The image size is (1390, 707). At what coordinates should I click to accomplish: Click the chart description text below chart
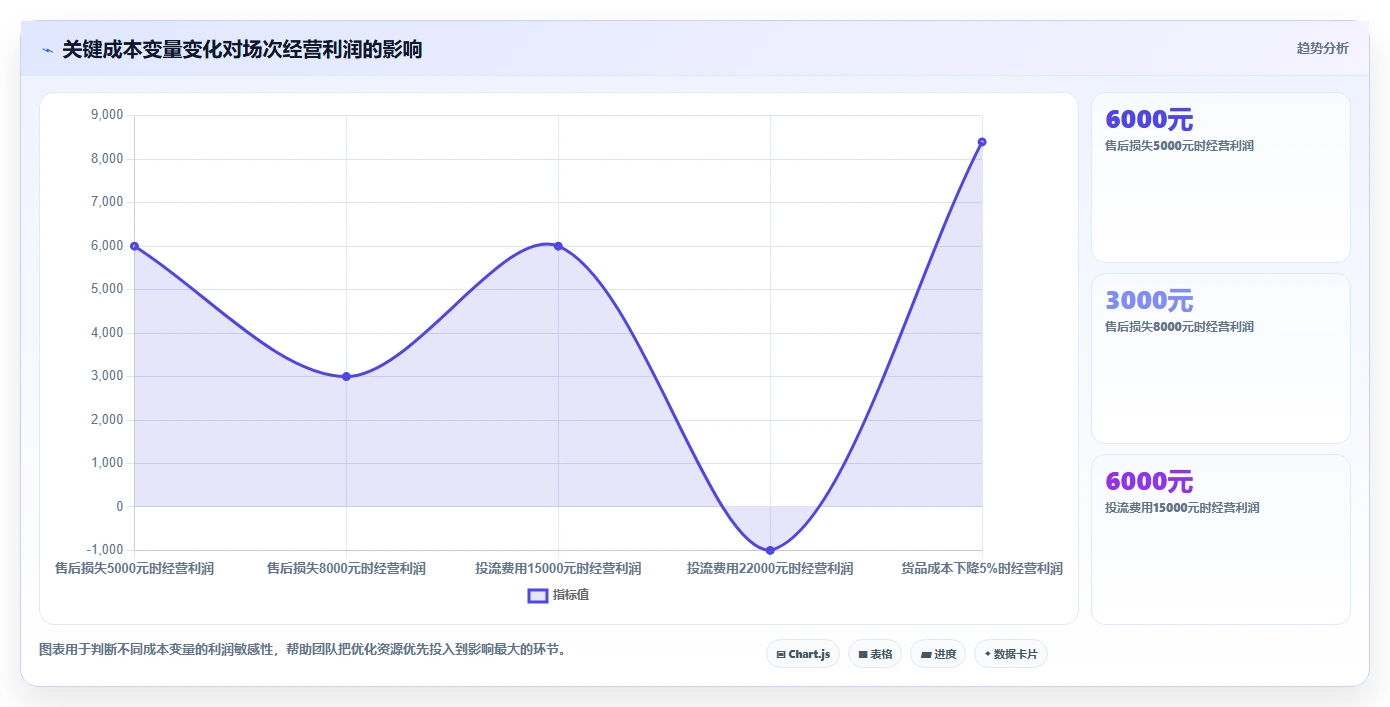click(x=304, y=649)
